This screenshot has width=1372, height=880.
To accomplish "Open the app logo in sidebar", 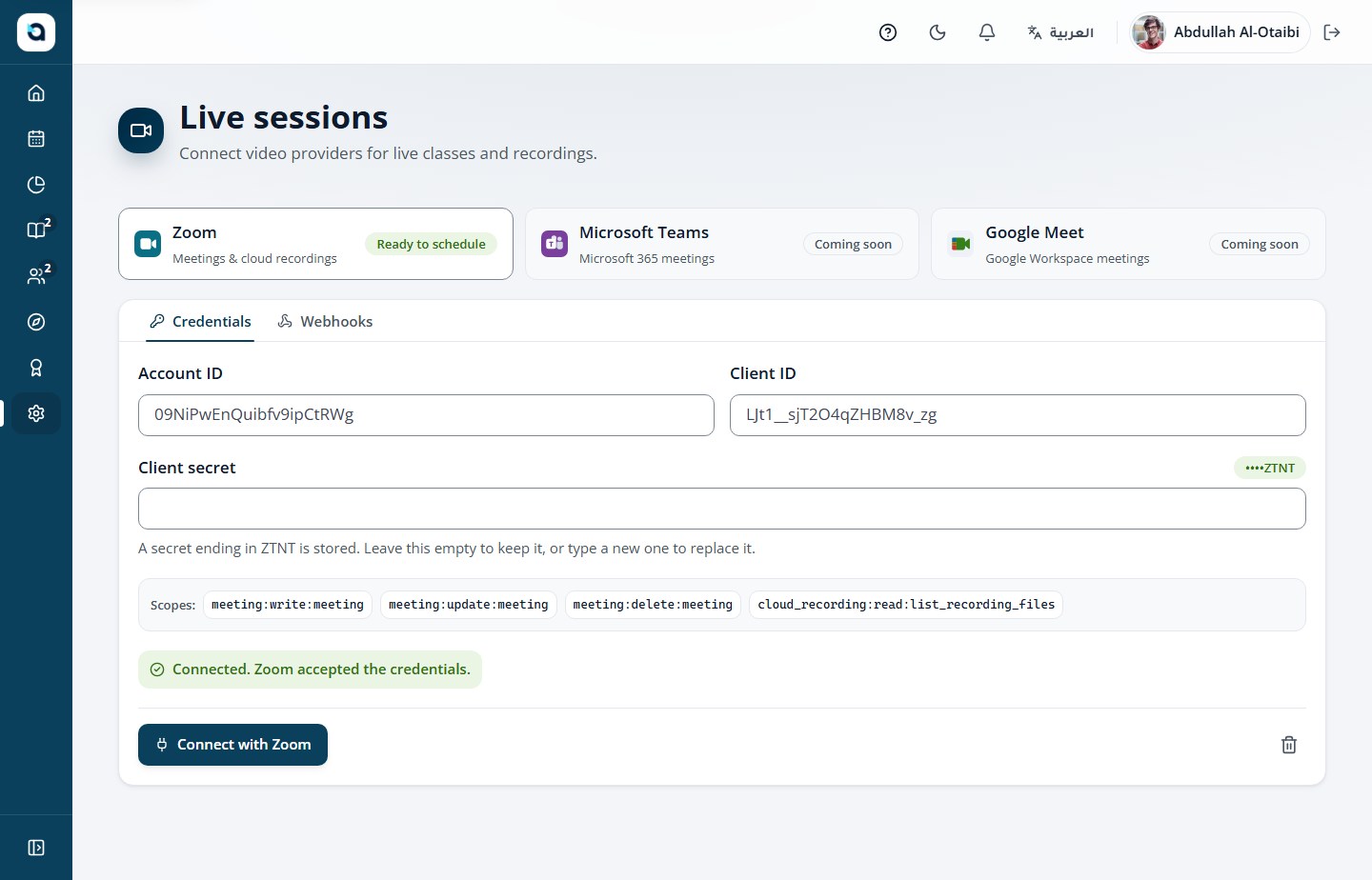I will coord(36,32).
